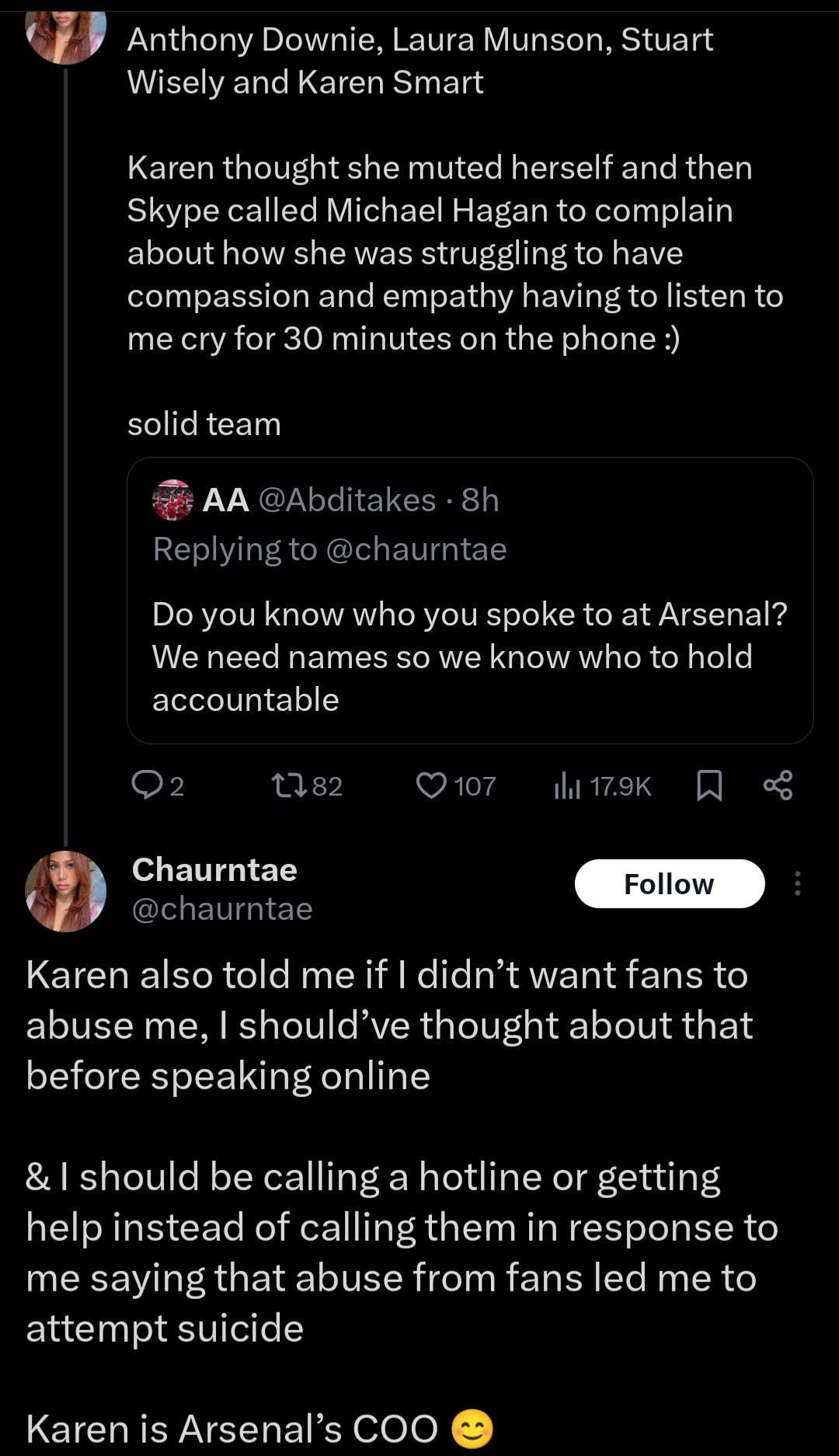Image resolution: width=839 pixels, height=1456 pixels.
Task: Open the @Abditakes handle link
Action: [346, 500]
